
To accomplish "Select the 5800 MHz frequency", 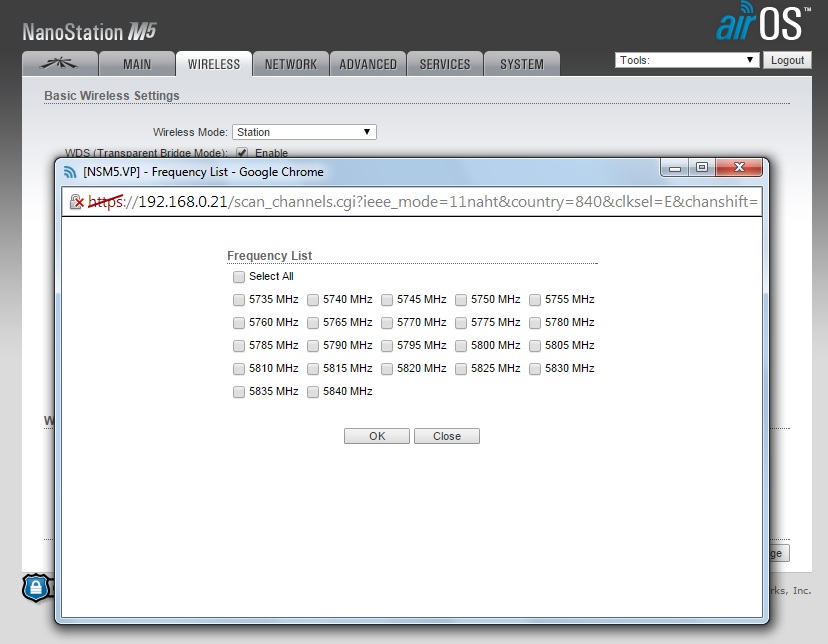I will (x=460, y=346).
